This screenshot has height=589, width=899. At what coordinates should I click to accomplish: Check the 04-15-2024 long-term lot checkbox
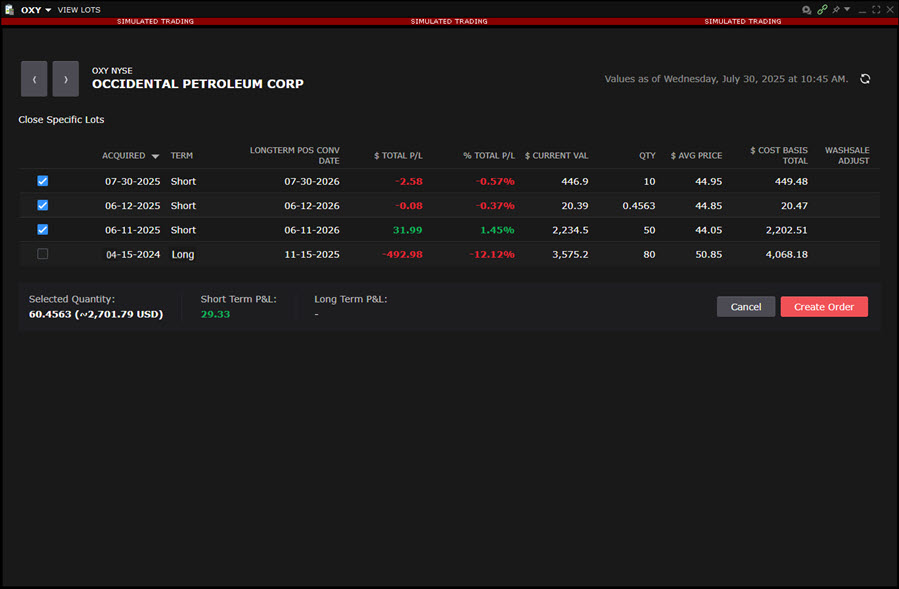click(42, 254)
